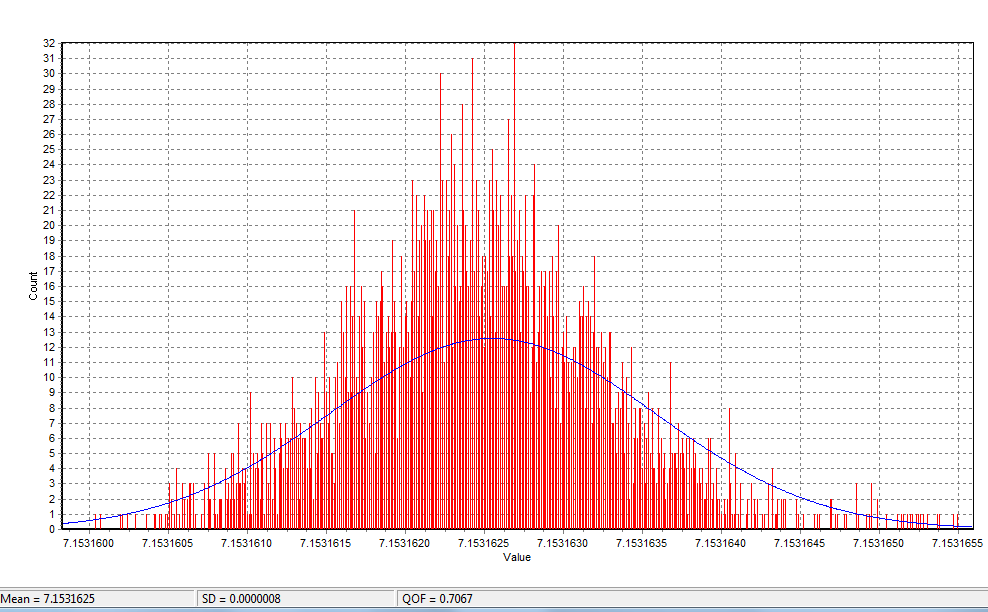
Task: Click y-axis tick label 25
Action: tap(49, 149)
